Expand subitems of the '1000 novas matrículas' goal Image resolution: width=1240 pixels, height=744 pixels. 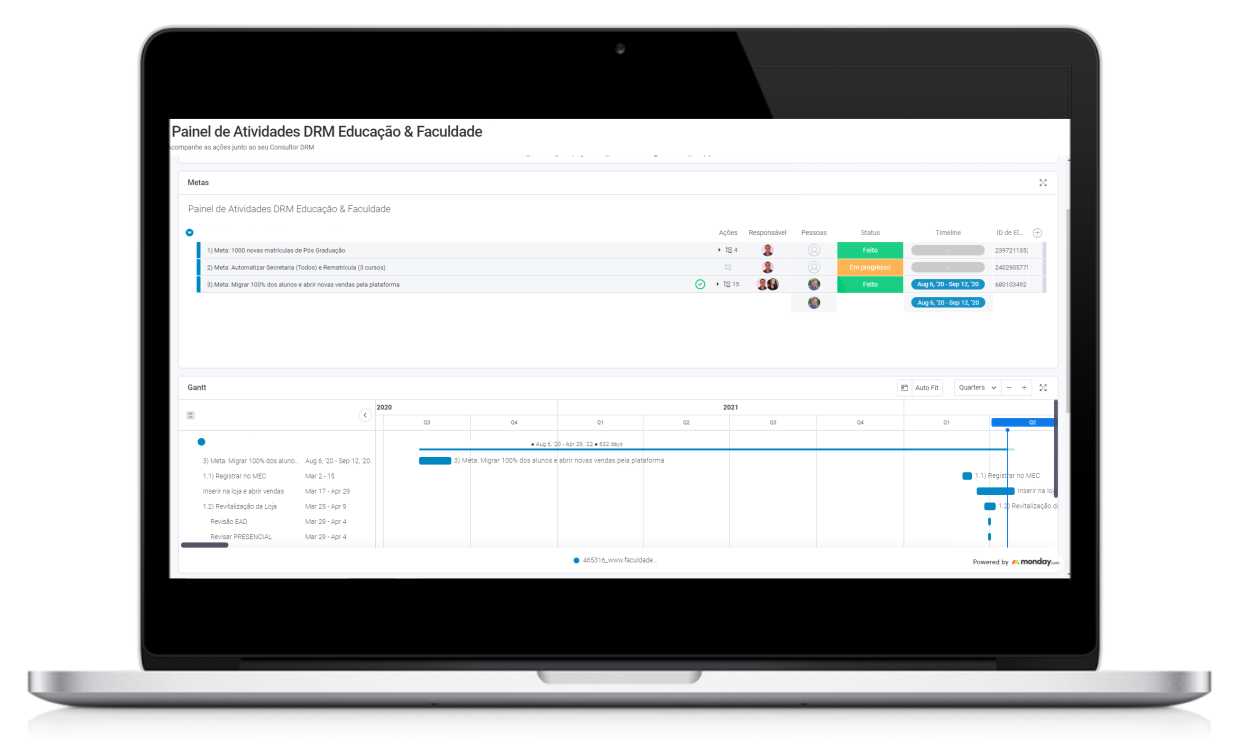coord(719,250)
